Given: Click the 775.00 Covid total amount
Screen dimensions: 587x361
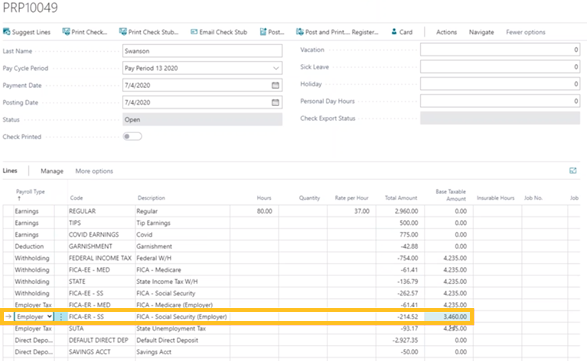Looking at the screenshot, I should click(400, 235).
